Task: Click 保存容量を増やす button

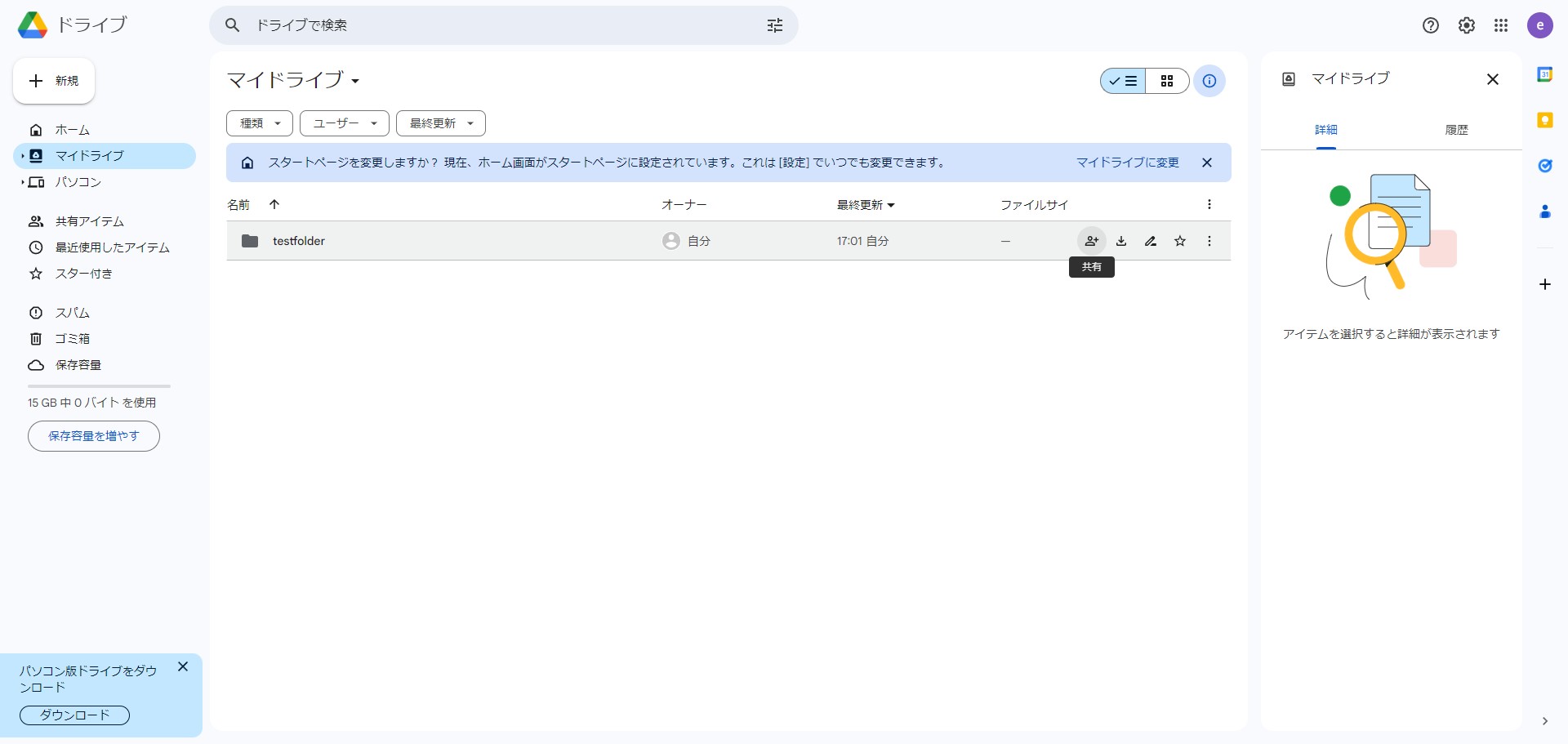Action: 94,436
